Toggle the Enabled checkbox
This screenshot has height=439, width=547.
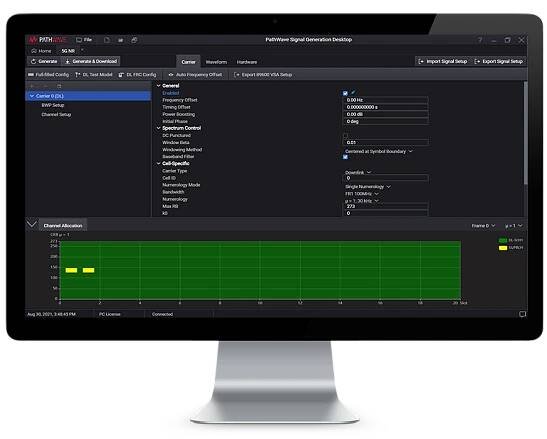(x=345, y=93)
